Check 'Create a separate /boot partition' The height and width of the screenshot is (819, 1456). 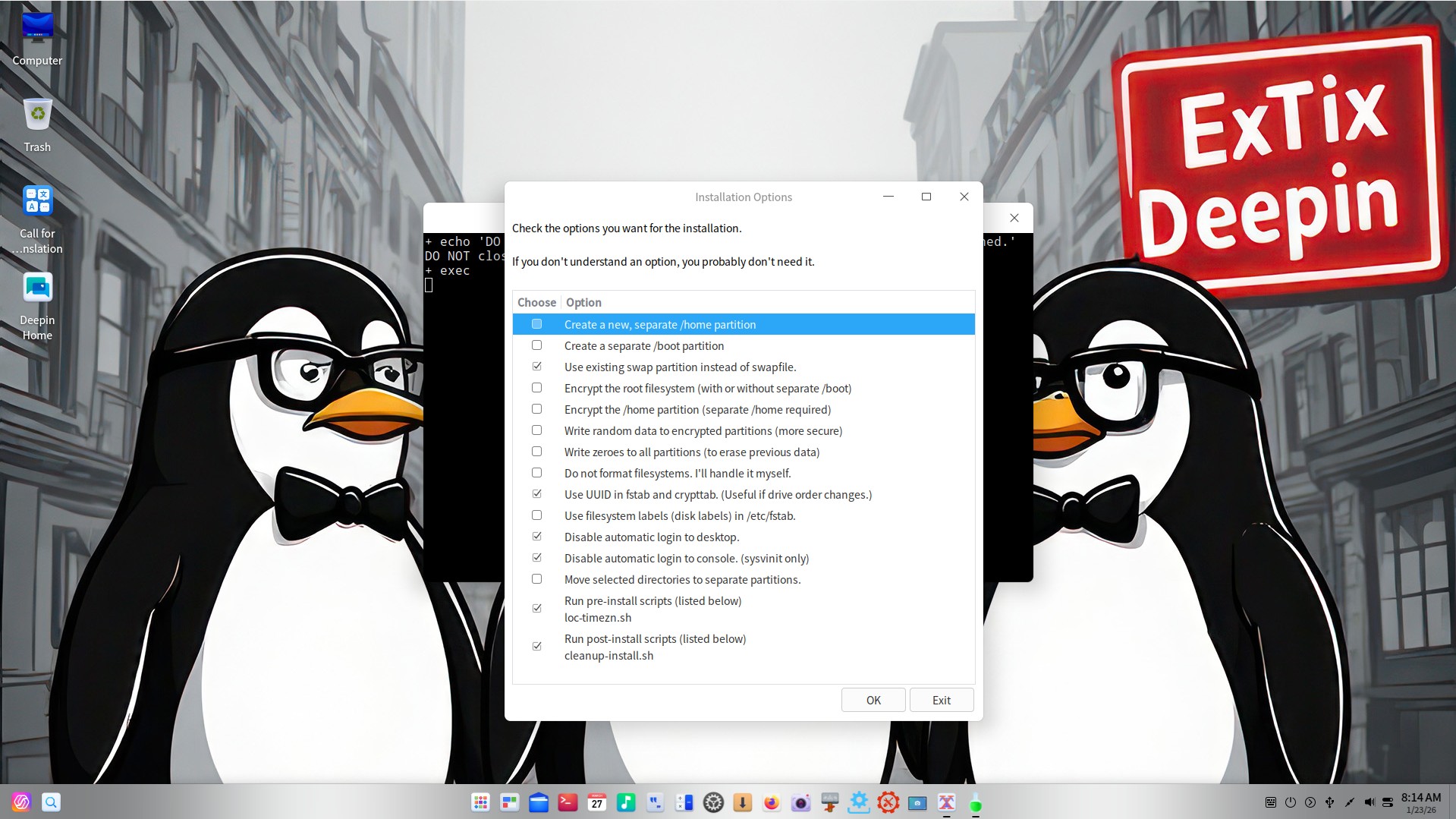point(537,345)
